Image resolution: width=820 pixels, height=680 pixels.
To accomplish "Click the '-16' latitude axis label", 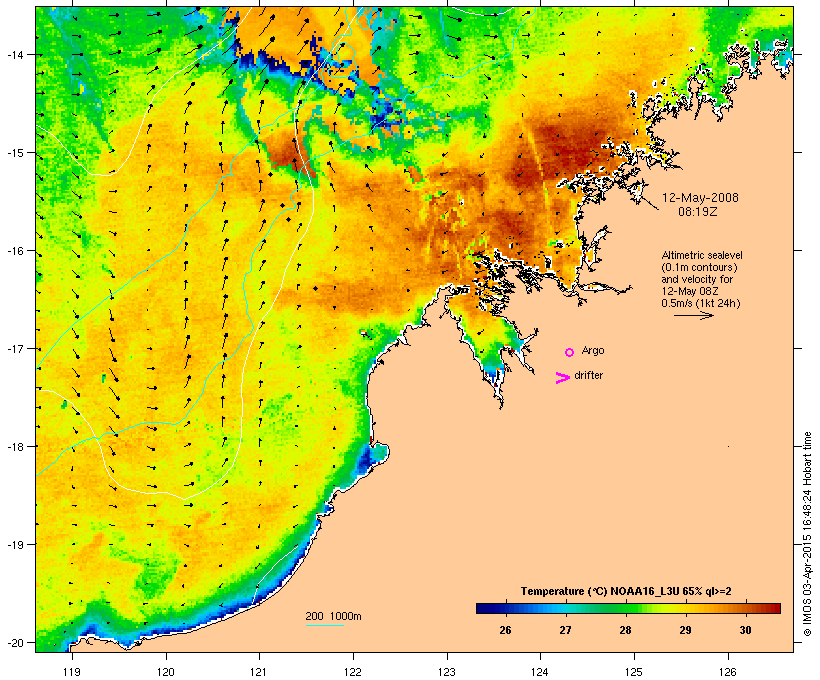I will pyautogui.click(x=14, y=251).
